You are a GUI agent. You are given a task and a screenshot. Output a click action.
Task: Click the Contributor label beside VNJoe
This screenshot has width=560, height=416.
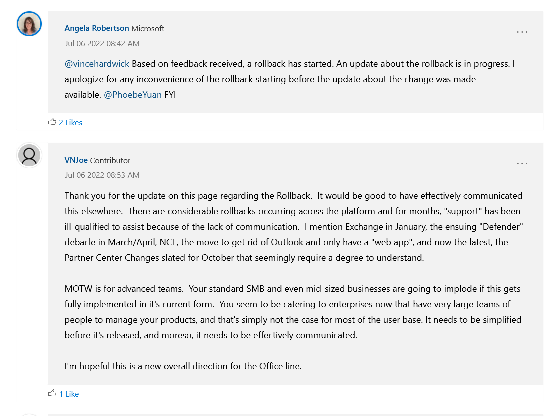[110, 160]
